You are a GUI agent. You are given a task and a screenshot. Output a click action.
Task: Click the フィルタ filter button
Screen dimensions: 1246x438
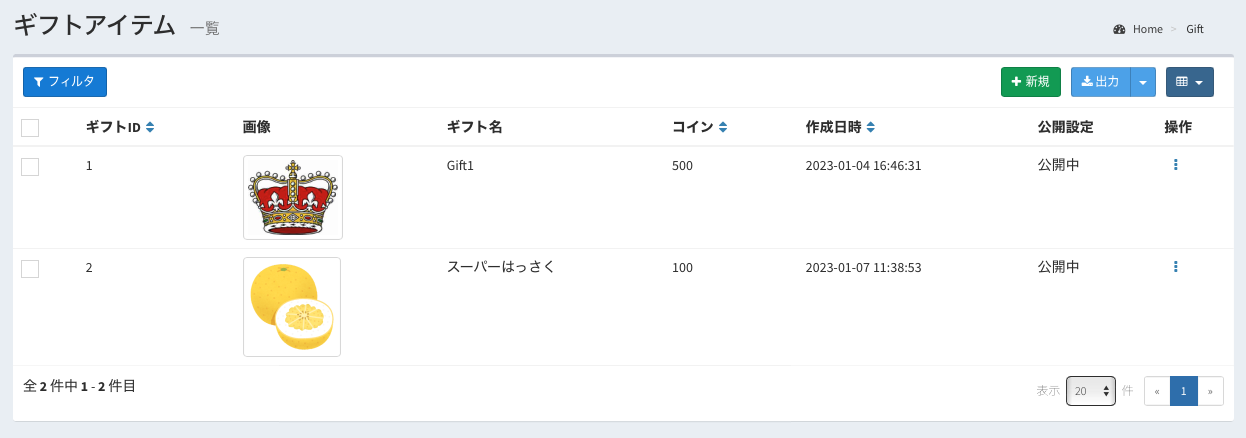pyautogui.click(x=65, y=82)
